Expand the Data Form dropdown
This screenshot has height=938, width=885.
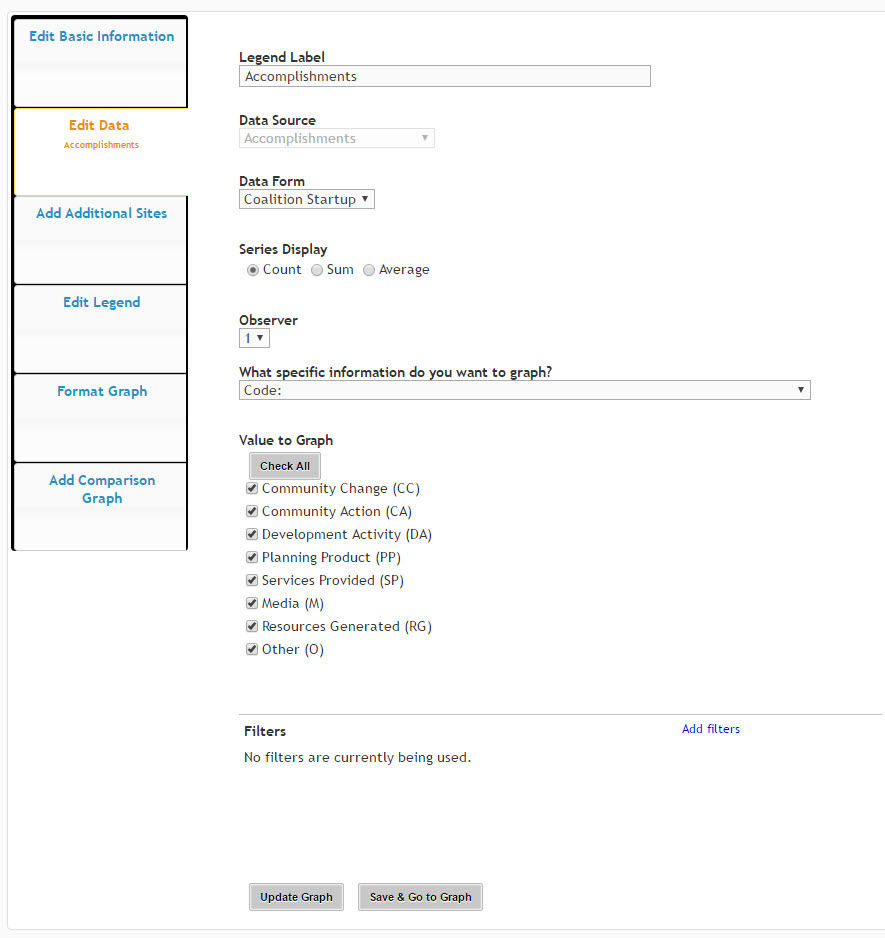click(x=306, y=199)
